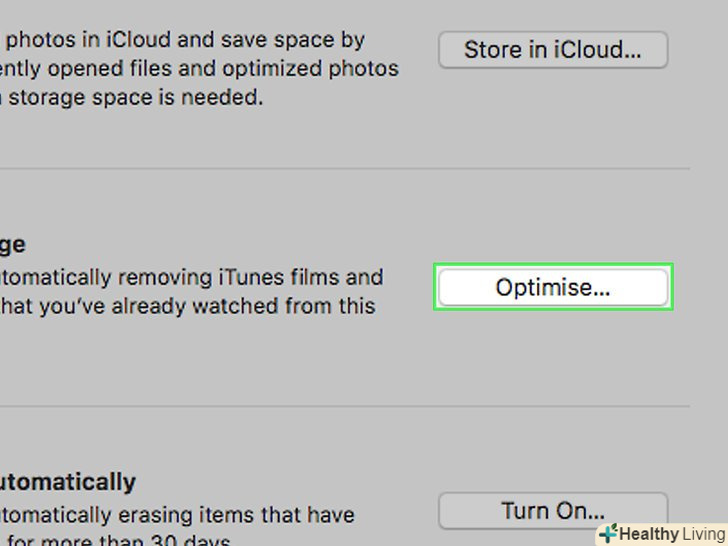The height and width of the screenshot is (546, 728).
Task: Click the word 'iTunes' in the description
Action: coord(249,277)
